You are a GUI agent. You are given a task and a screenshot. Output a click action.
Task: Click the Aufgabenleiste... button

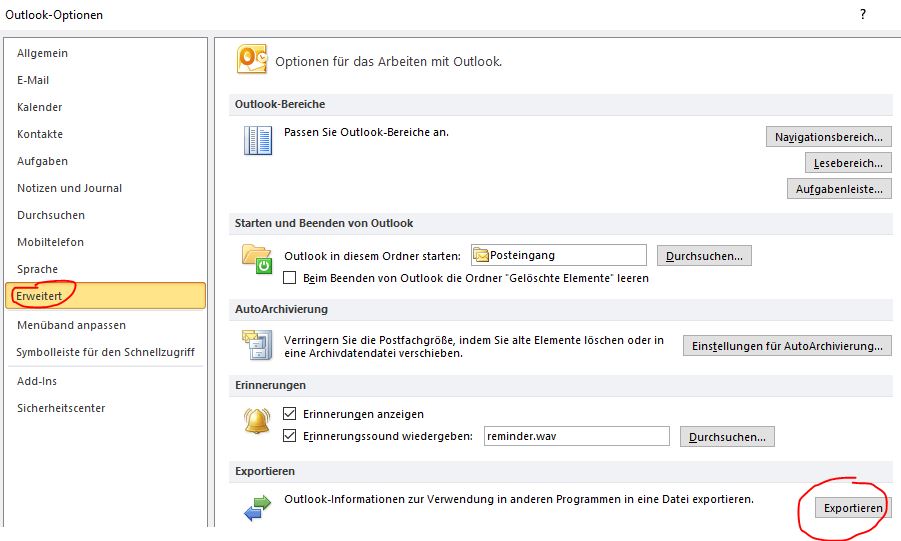[840, 189]
